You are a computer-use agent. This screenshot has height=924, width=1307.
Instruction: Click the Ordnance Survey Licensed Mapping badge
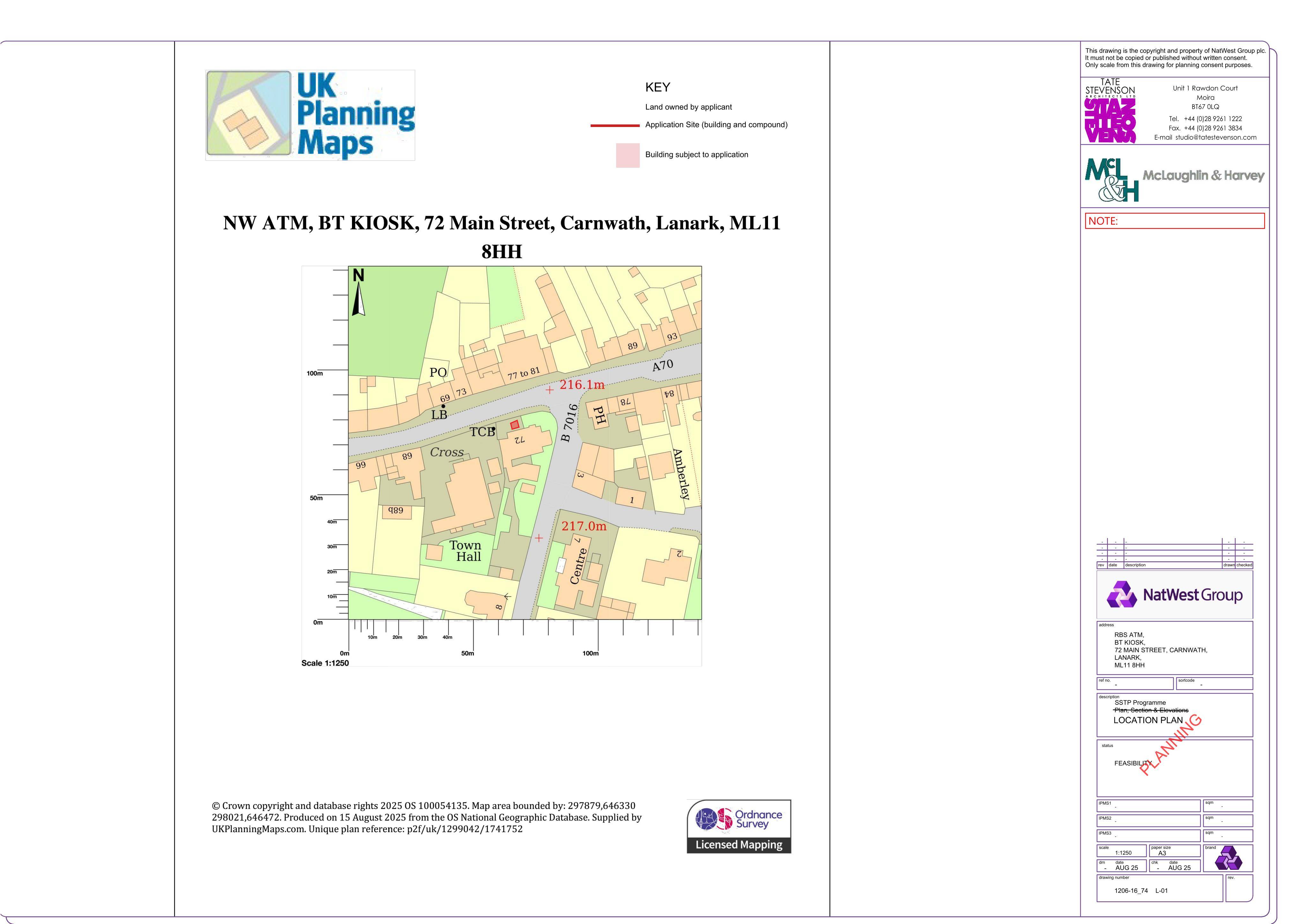coord(739,826)
